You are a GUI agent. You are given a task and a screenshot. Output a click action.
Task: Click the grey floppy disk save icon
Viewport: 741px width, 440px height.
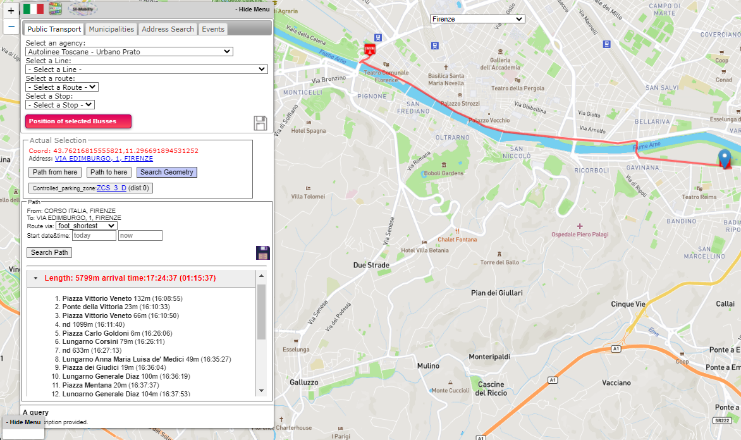260,123
